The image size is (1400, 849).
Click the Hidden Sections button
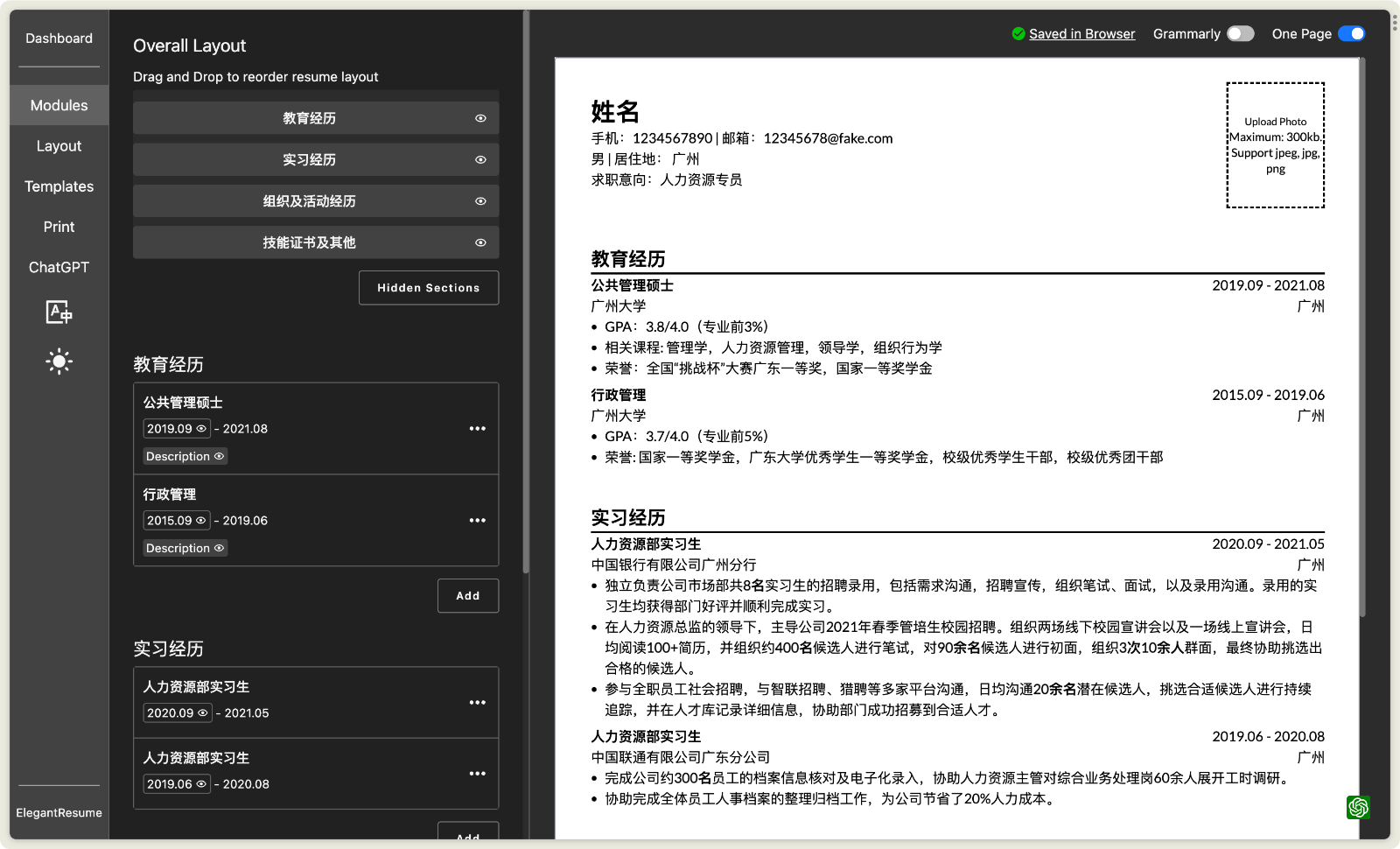coord(428,287)
